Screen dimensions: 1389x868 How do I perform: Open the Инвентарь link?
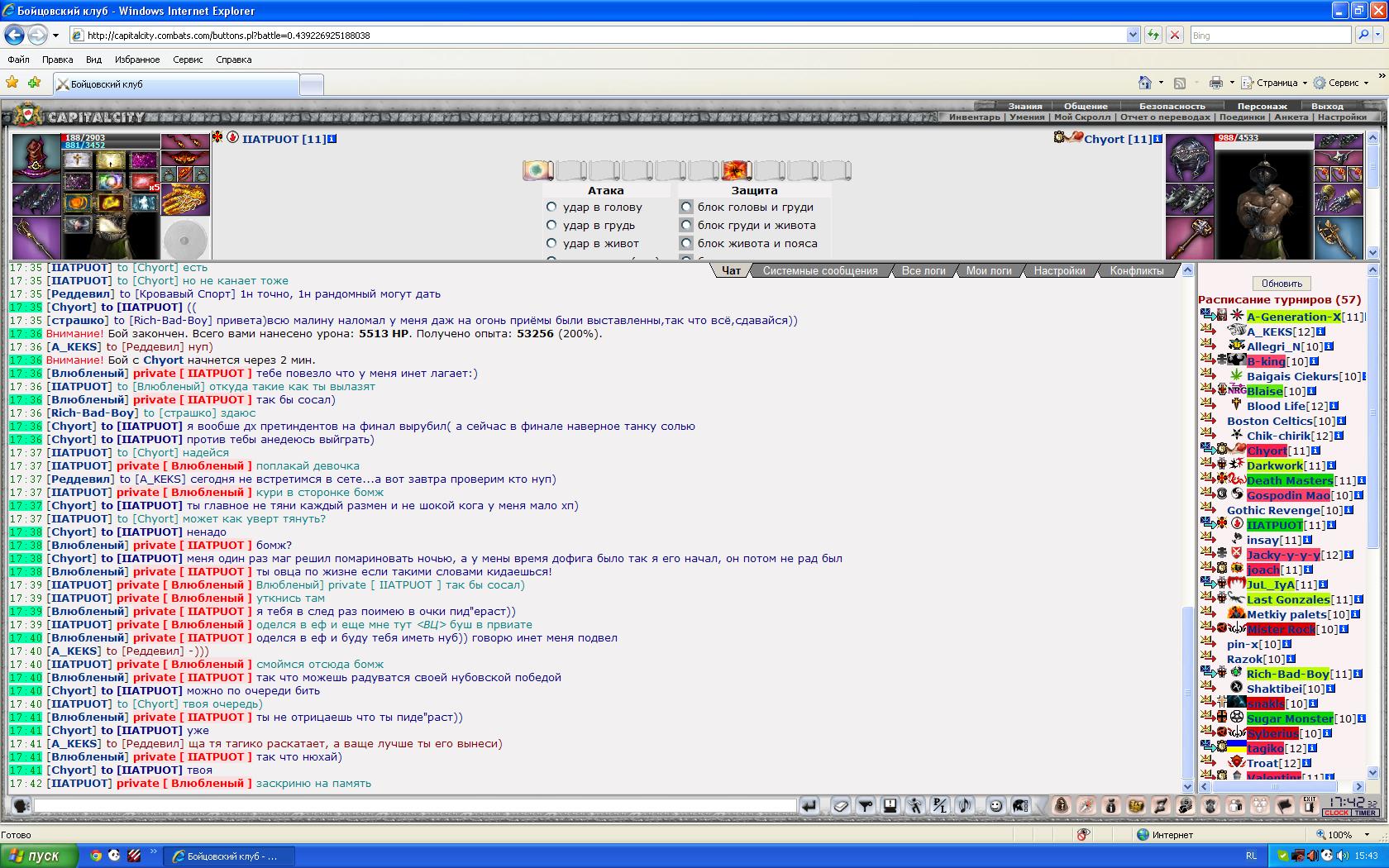coord(975,117)
